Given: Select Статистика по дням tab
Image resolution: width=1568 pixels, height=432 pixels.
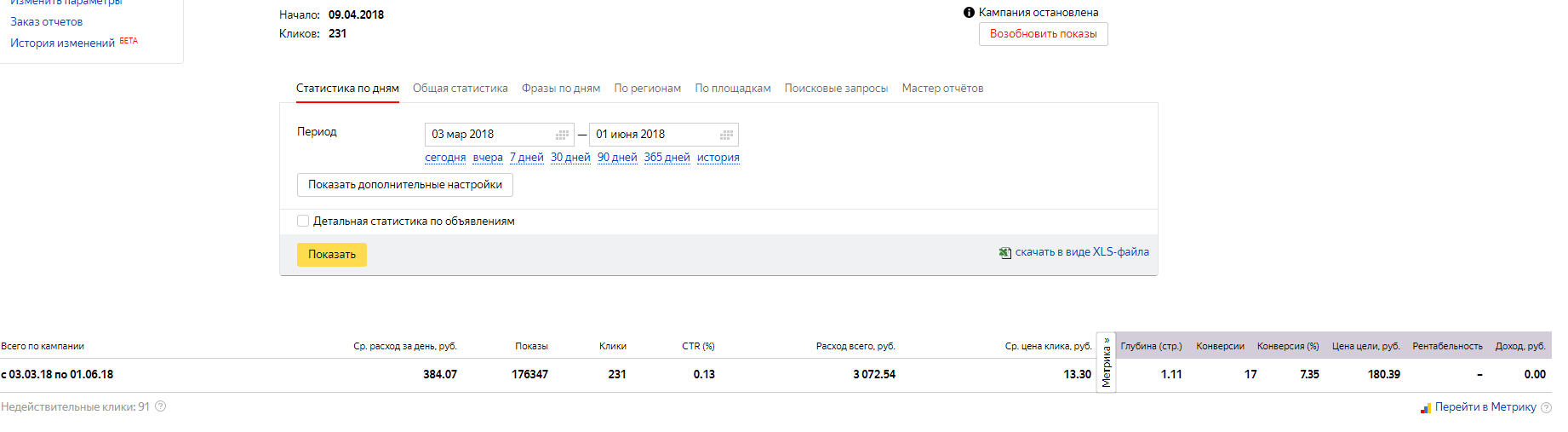Looking at the screenshot, I should tap(347, 89).
